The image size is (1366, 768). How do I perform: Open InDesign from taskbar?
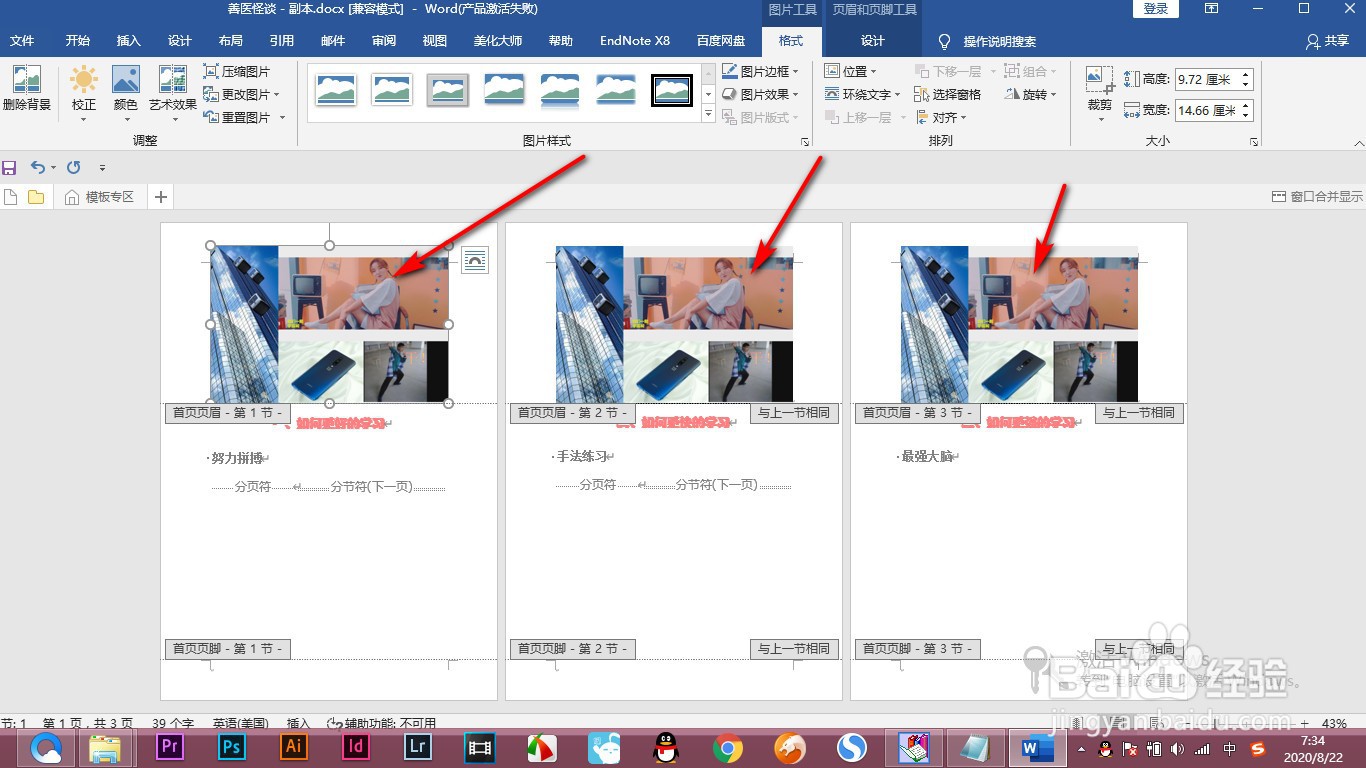pos(356,747)
